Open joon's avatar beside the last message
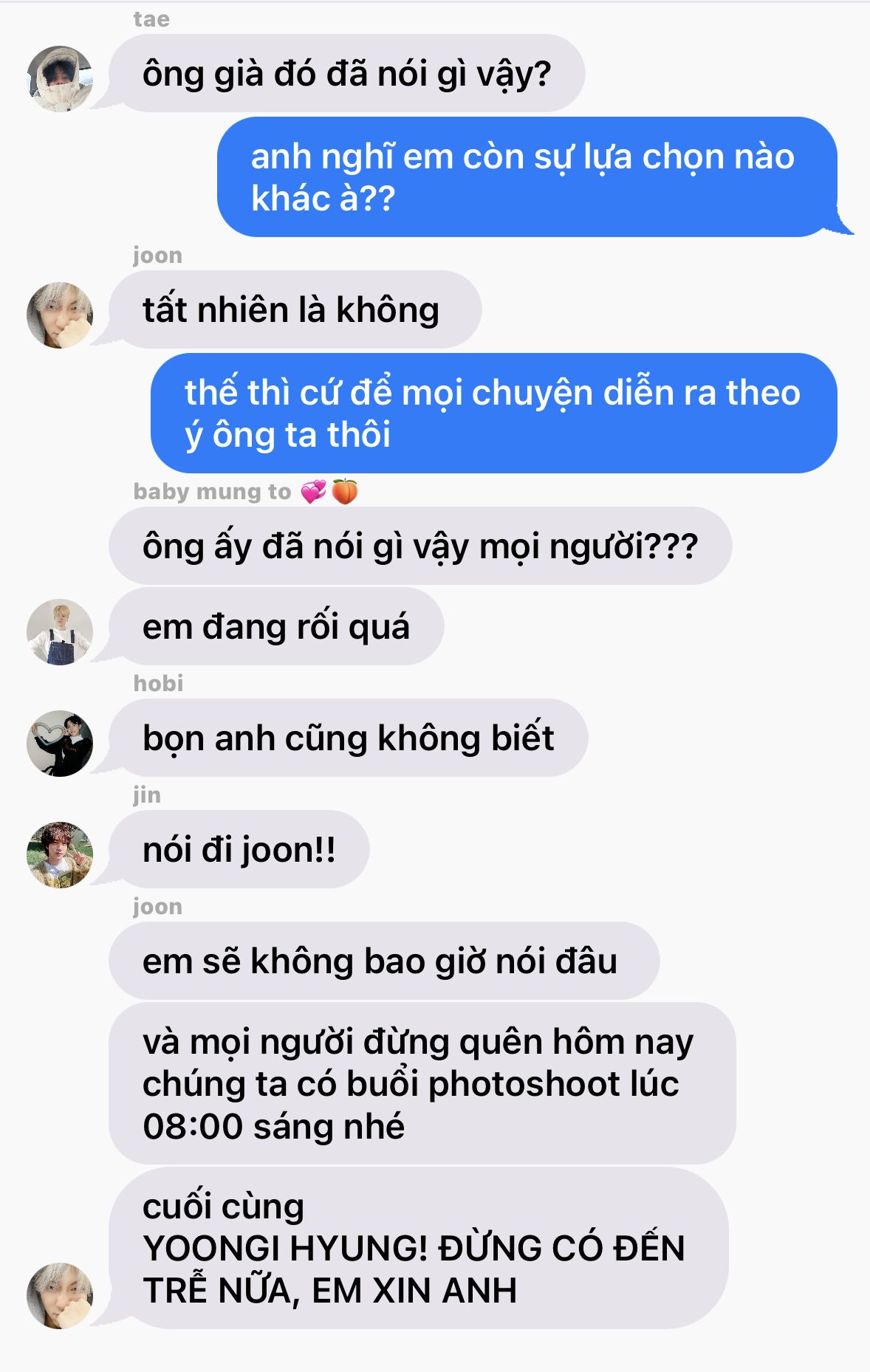 (x=60, y=1296)
